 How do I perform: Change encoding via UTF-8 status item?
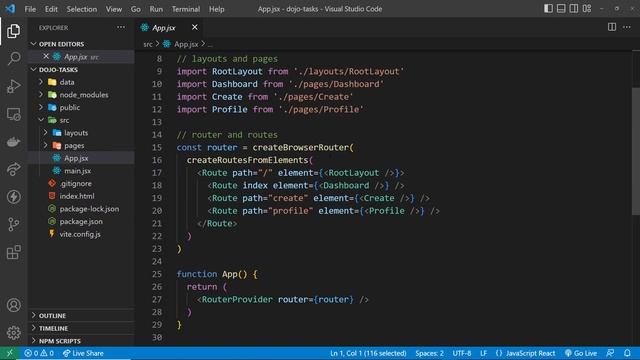coord(462,353)
